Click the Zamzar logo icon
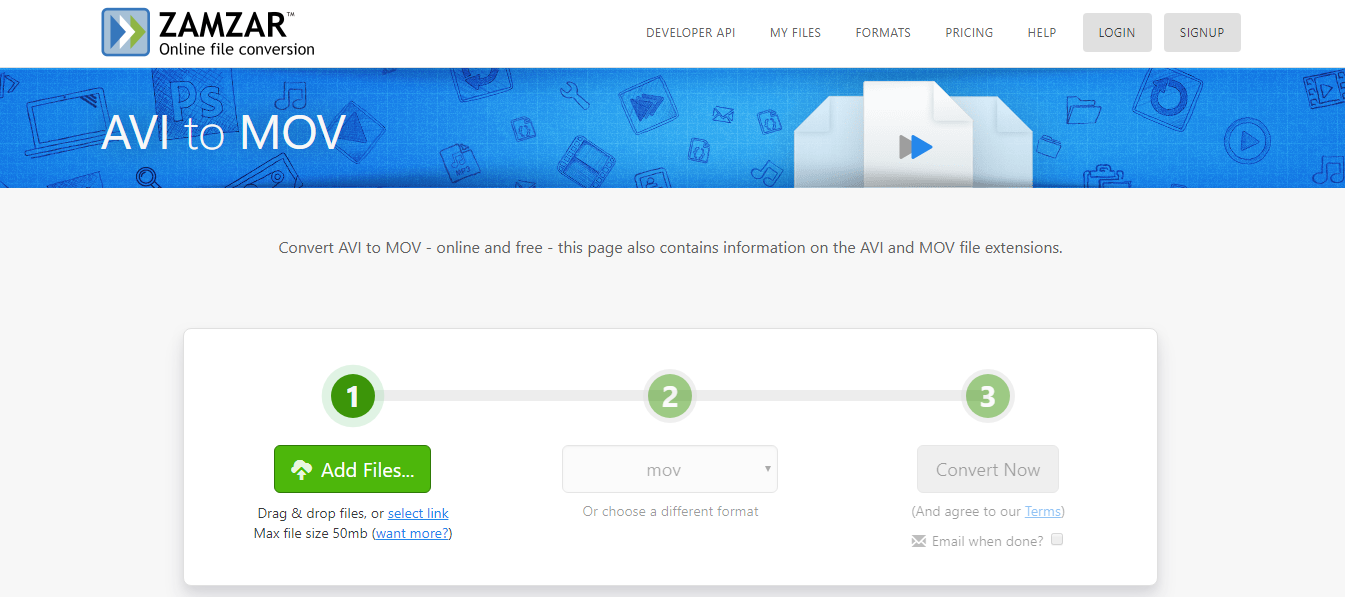Image resolution: width=1345 pixels, height=597 pixels. click(125, 32)
